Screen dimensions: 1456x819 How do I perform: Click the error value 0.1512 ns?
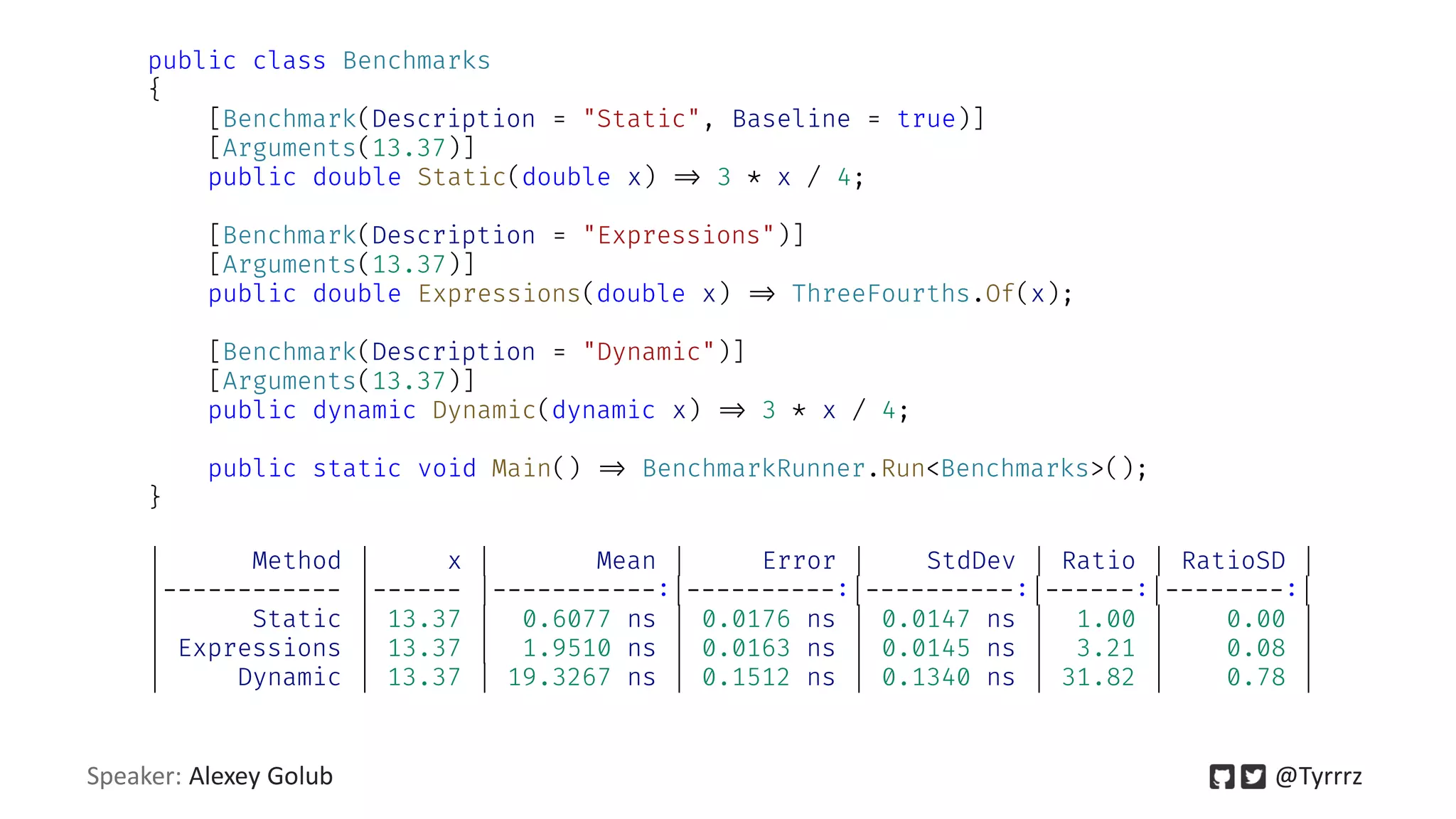[x=769, y=678]
